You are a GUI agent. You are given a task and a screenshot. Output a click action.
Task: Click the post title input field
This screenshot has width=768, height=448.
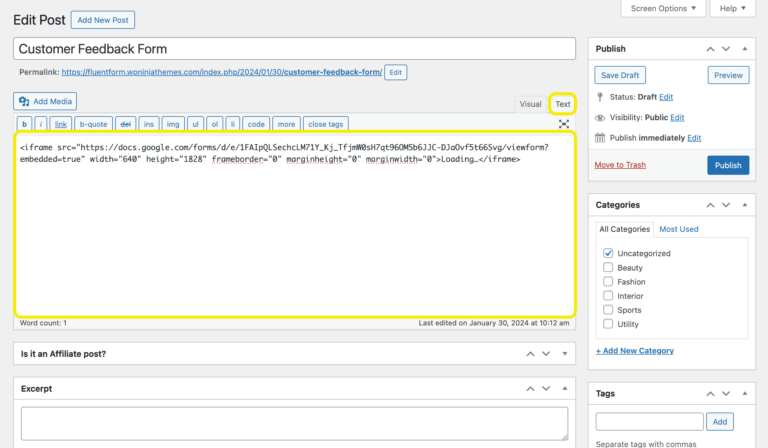(295, 48)
